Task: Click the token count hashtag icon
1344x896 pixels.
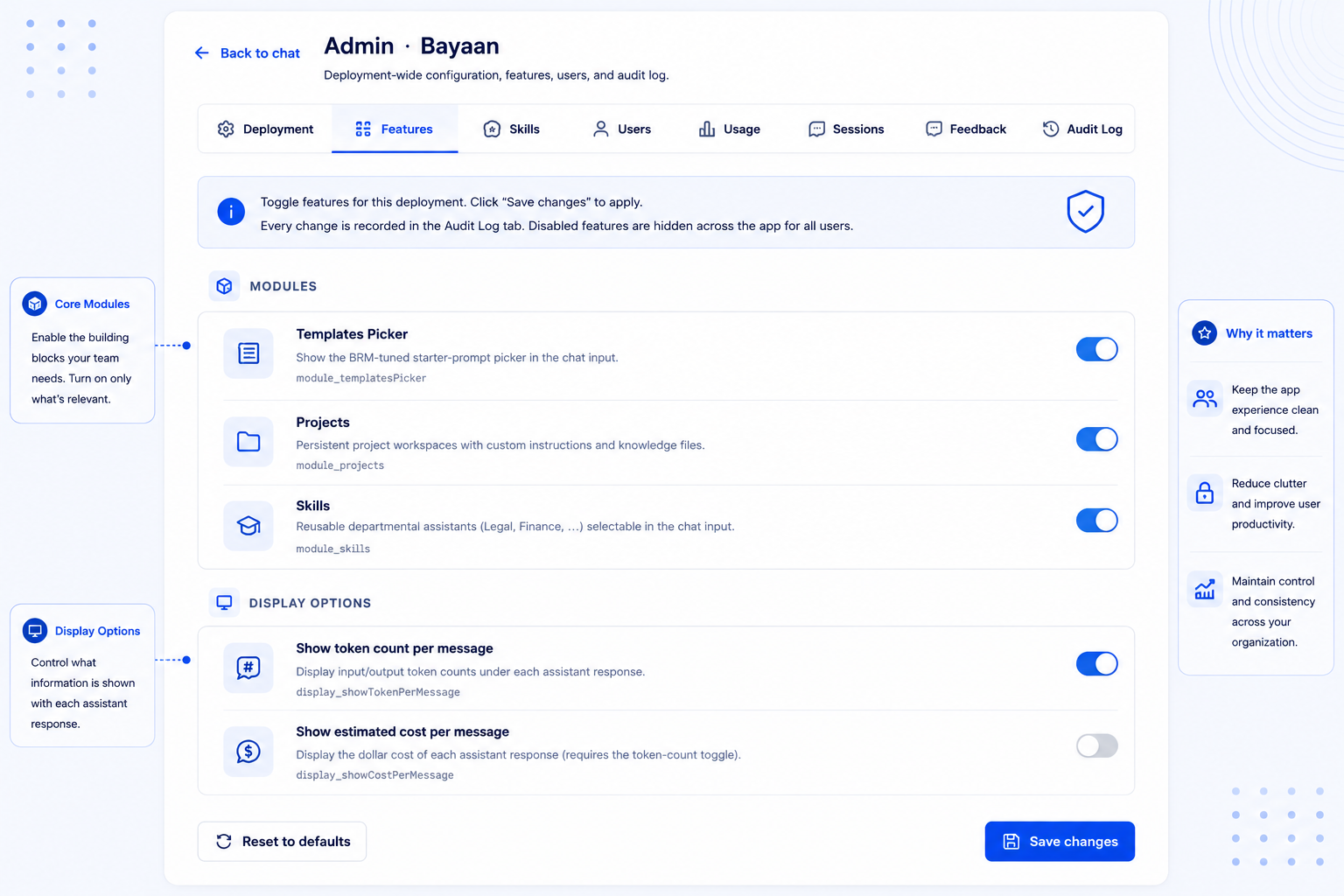Action: [248, 668]
